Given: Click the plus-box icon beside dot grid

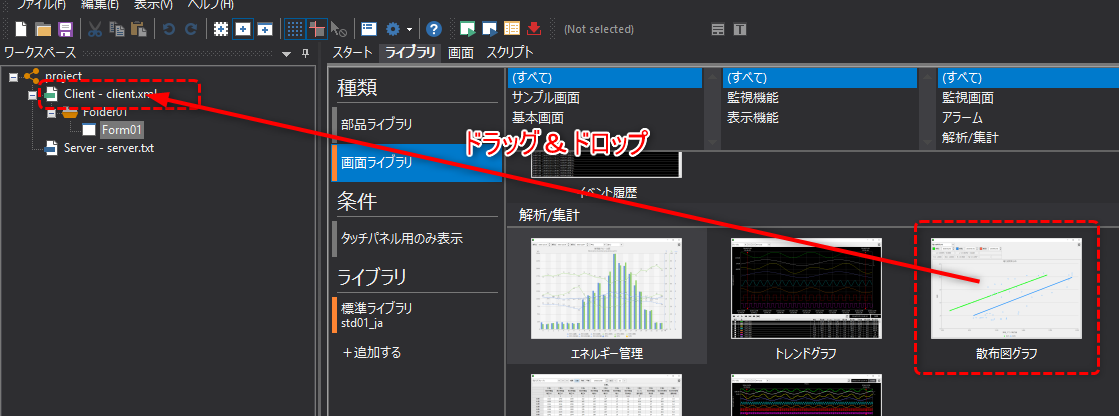Looking at the screenshot, I should [265, 29].
